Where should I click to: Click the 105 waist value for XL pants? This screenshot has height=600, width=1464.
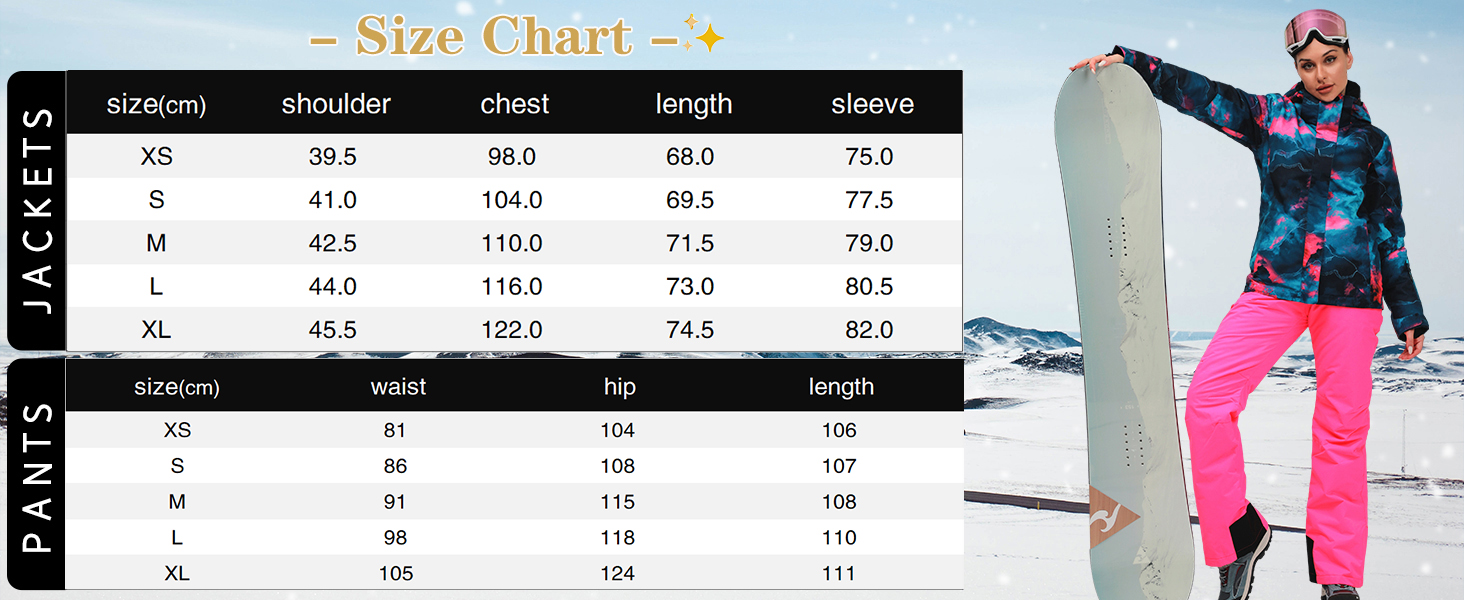coord(396,573)
